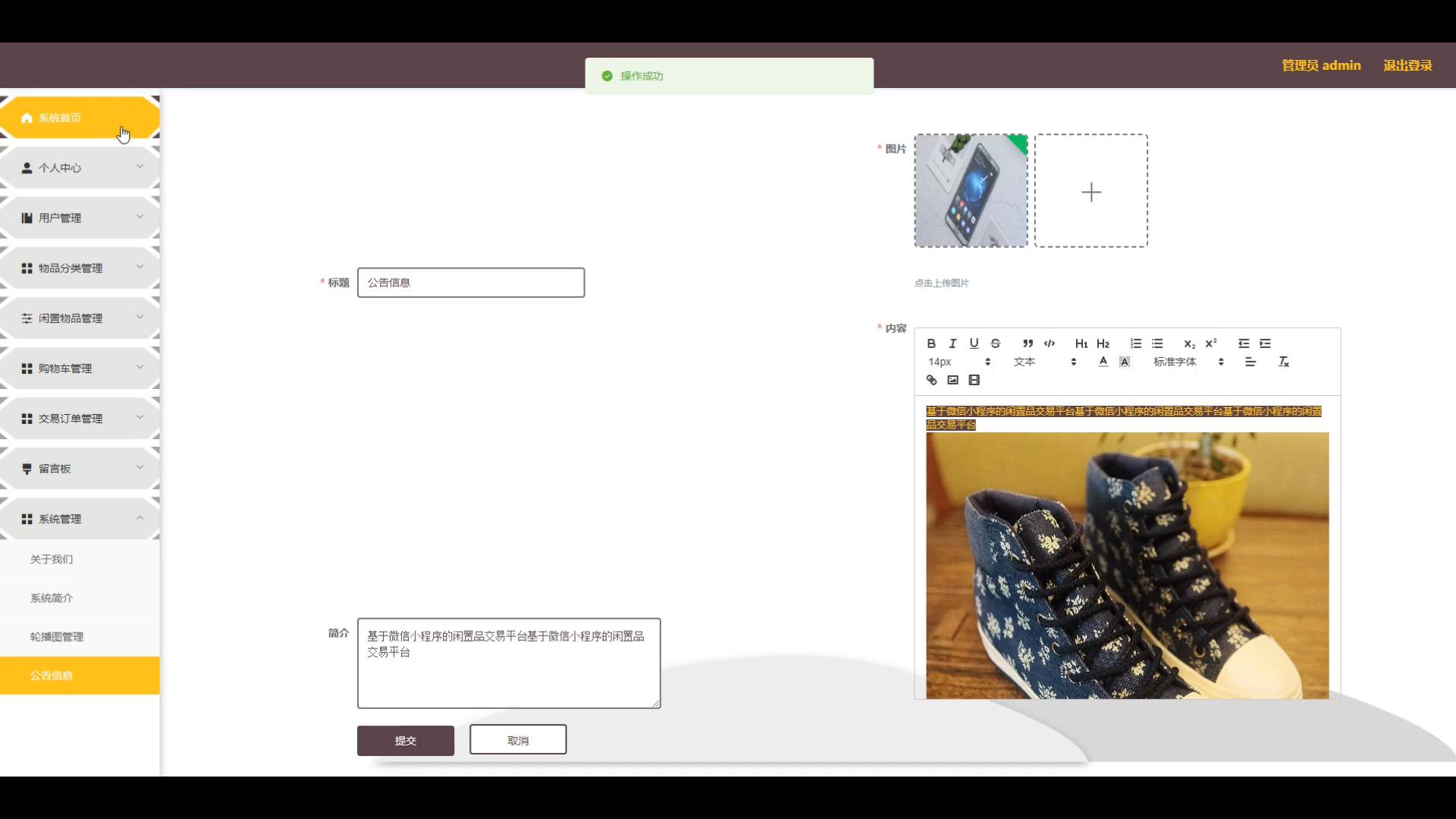
Task: Apply Heading 2 style
Action: [1103, 344]
